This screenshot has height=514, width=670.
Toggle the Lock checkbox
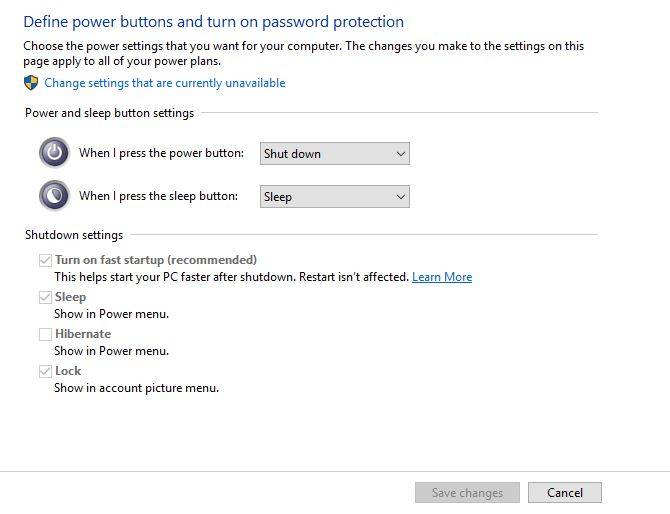coord(45,371)
